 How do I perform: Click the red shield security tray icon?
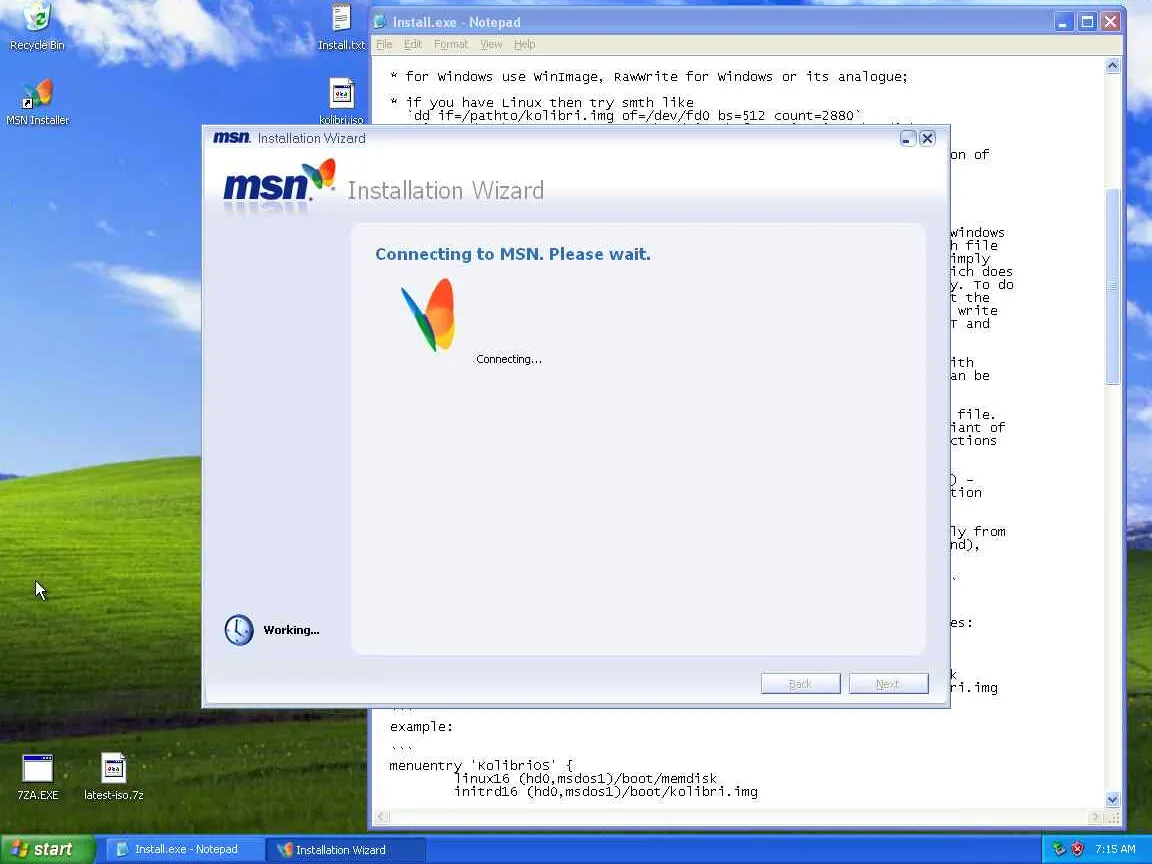click(1078, 849)
